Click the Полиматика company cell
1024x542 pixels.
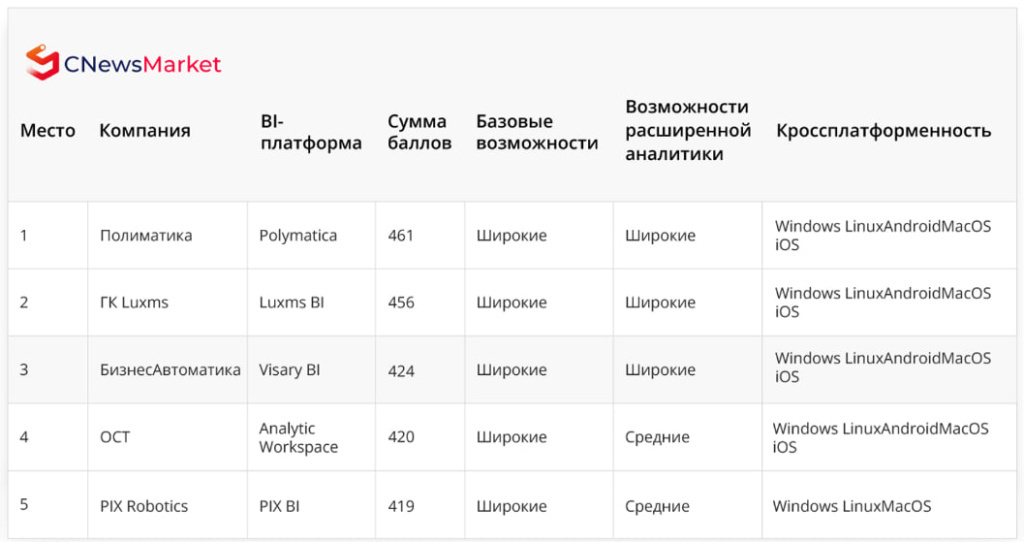[146, 236]
